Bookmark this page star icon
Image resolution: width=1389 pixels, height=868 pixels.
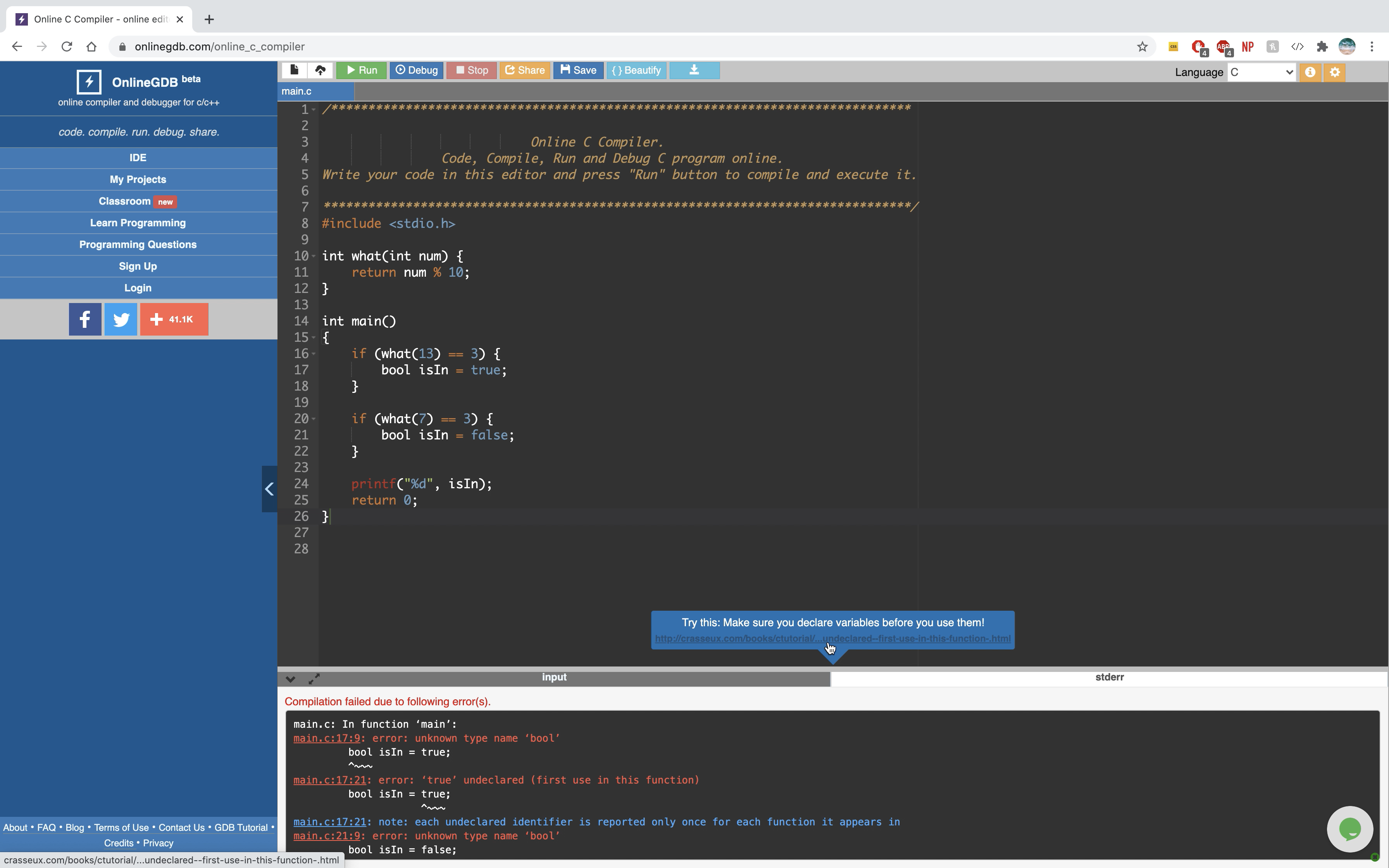point(1142,46)
